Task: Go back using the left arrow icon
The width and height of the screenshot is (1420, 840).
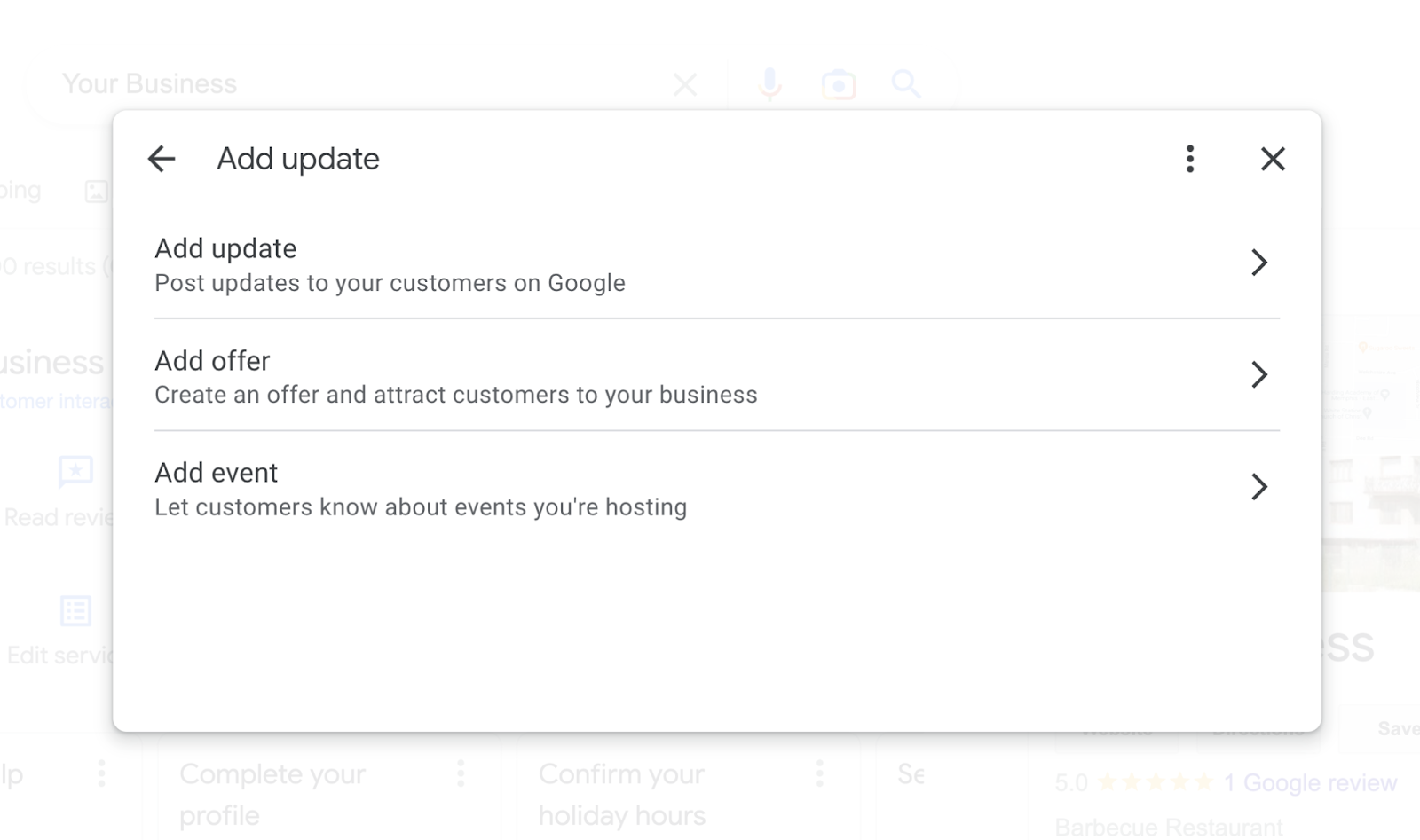Action: coord(162,159)
